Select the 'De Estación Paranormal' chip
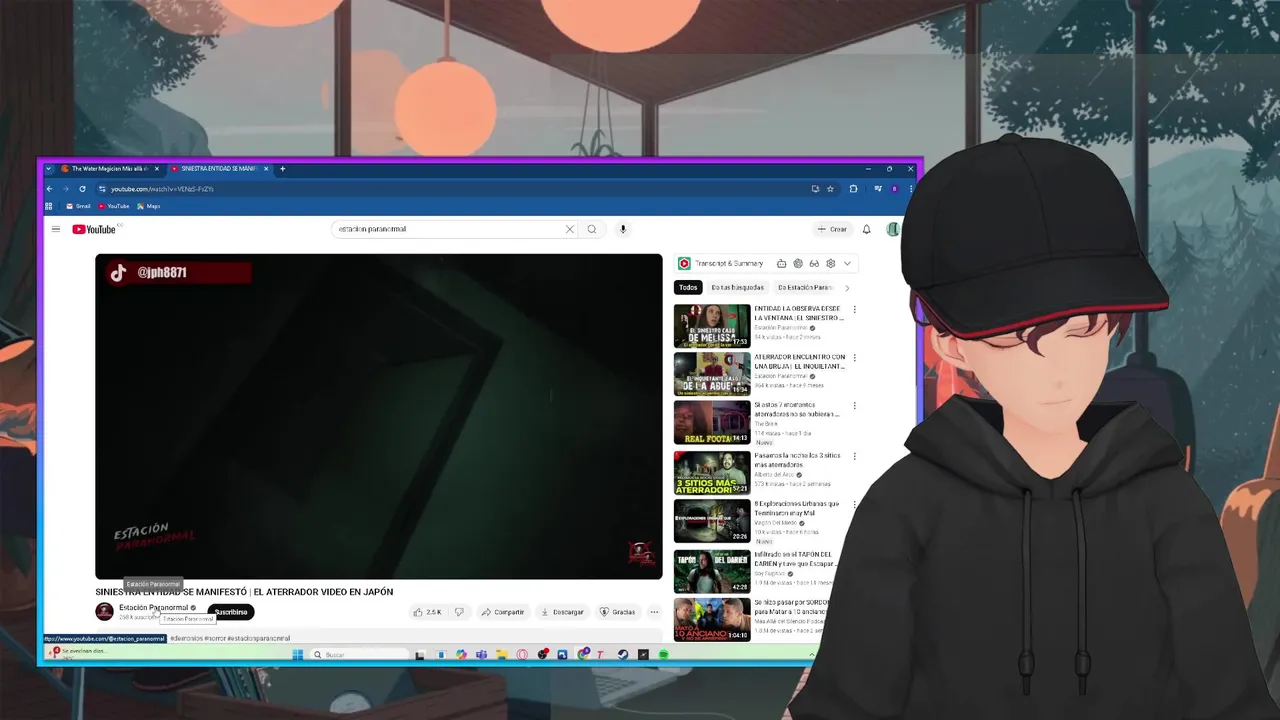 coord(804,287)
